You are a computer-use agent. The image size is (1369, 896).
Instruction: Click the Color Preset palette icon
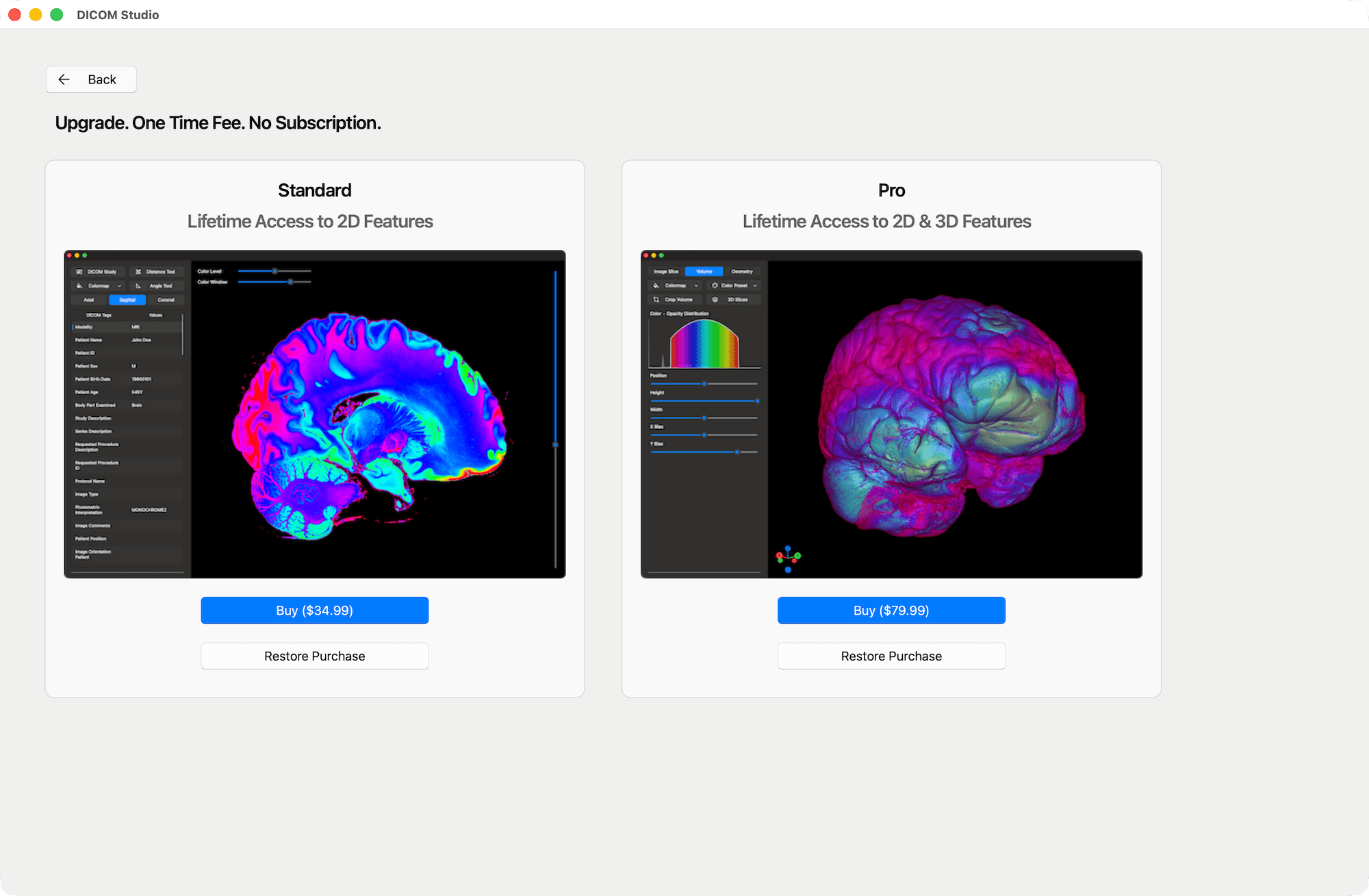point(715,285)
